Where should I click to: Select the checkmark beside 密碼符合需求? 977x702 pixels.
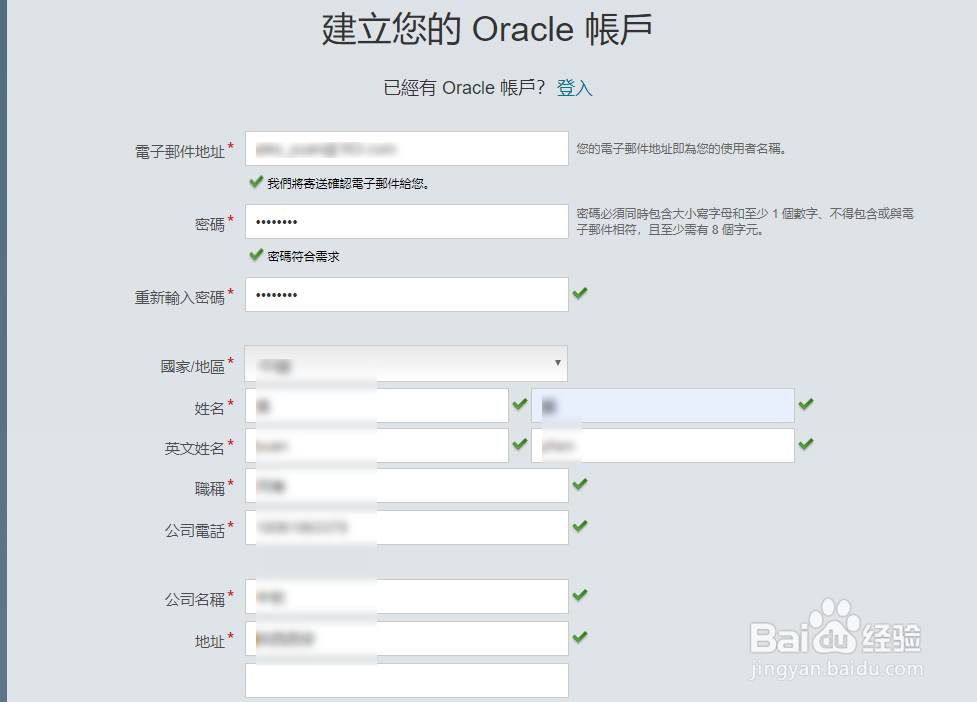[255, 254]
